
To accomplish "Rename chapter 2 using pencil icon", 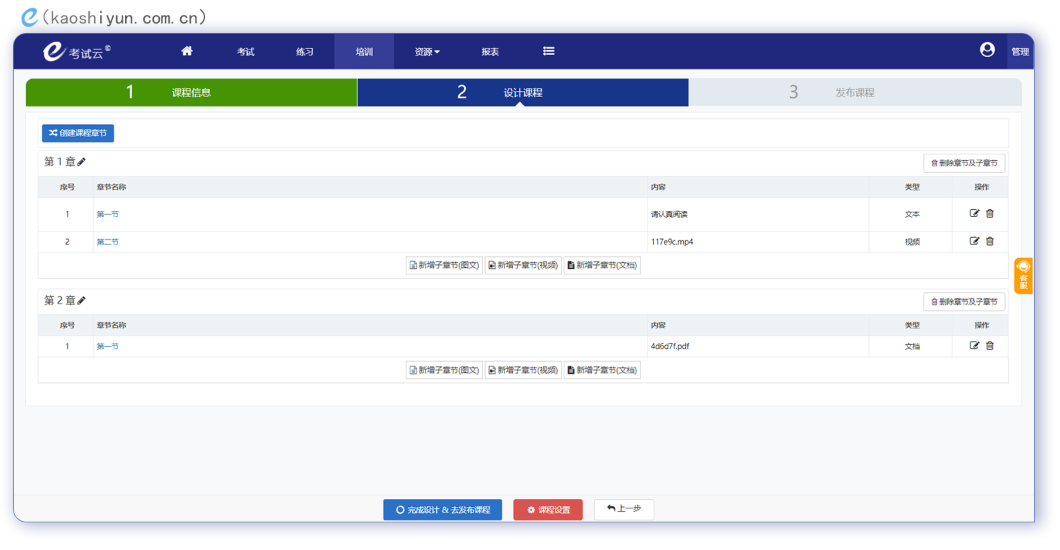I will point(82,301).
